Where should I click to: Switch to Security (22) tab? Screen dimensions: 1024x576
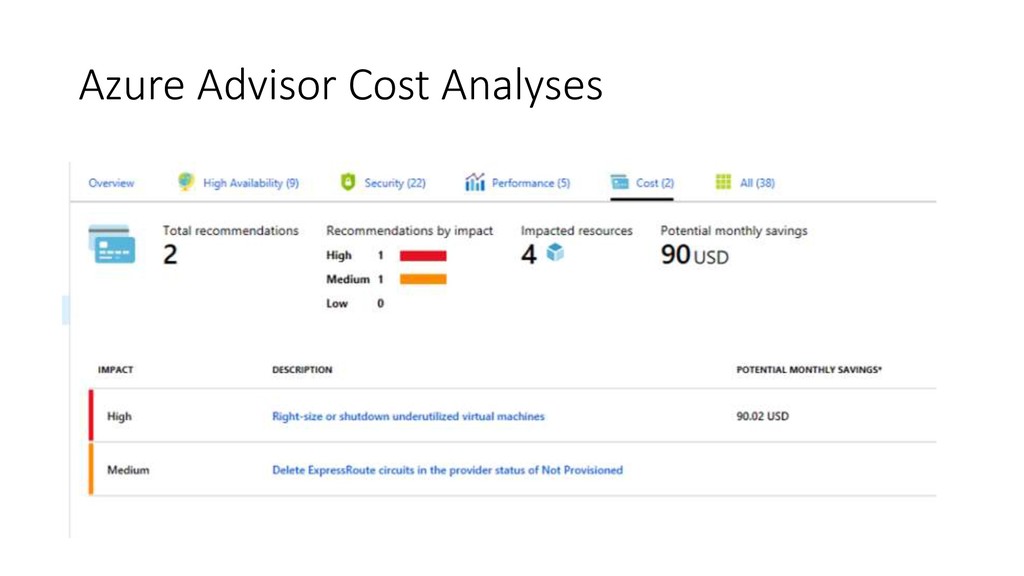[x=395, y=183]
